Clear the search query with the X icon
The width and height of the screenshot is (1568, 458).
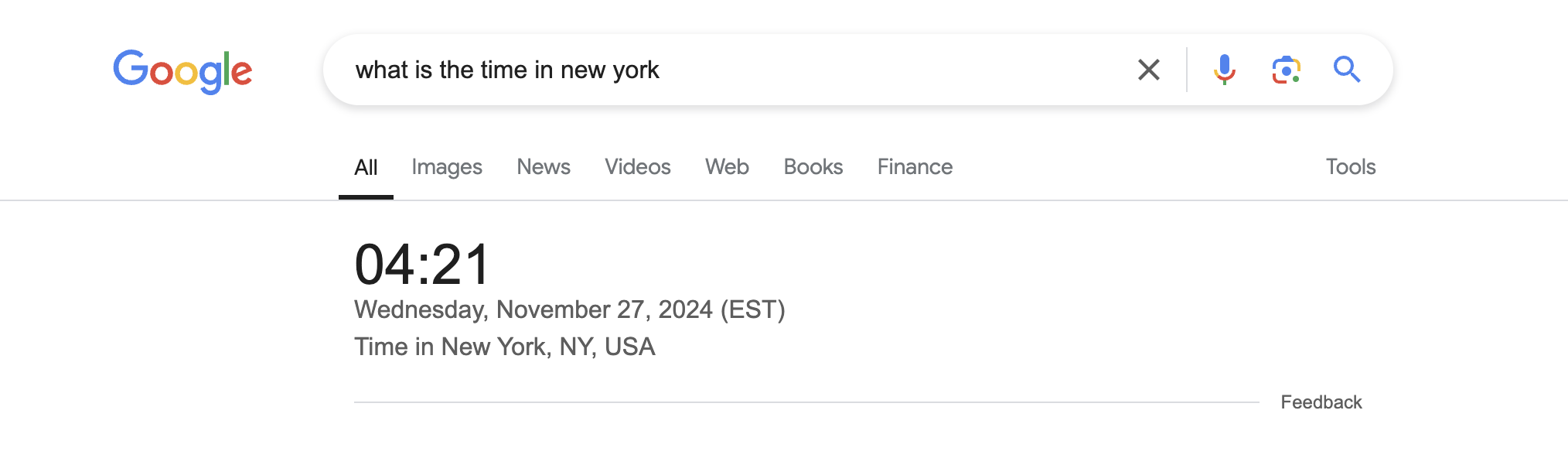pyautogui.click(x=1149, y=70)
